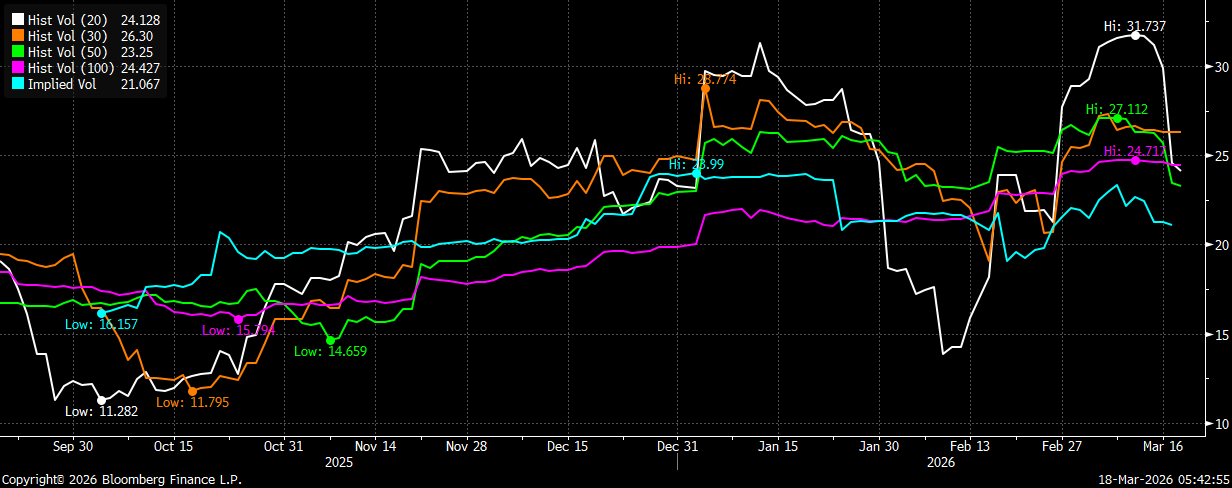Click the legend value 24.427
Screen dimensions: 1232x488
coord(140,68)
